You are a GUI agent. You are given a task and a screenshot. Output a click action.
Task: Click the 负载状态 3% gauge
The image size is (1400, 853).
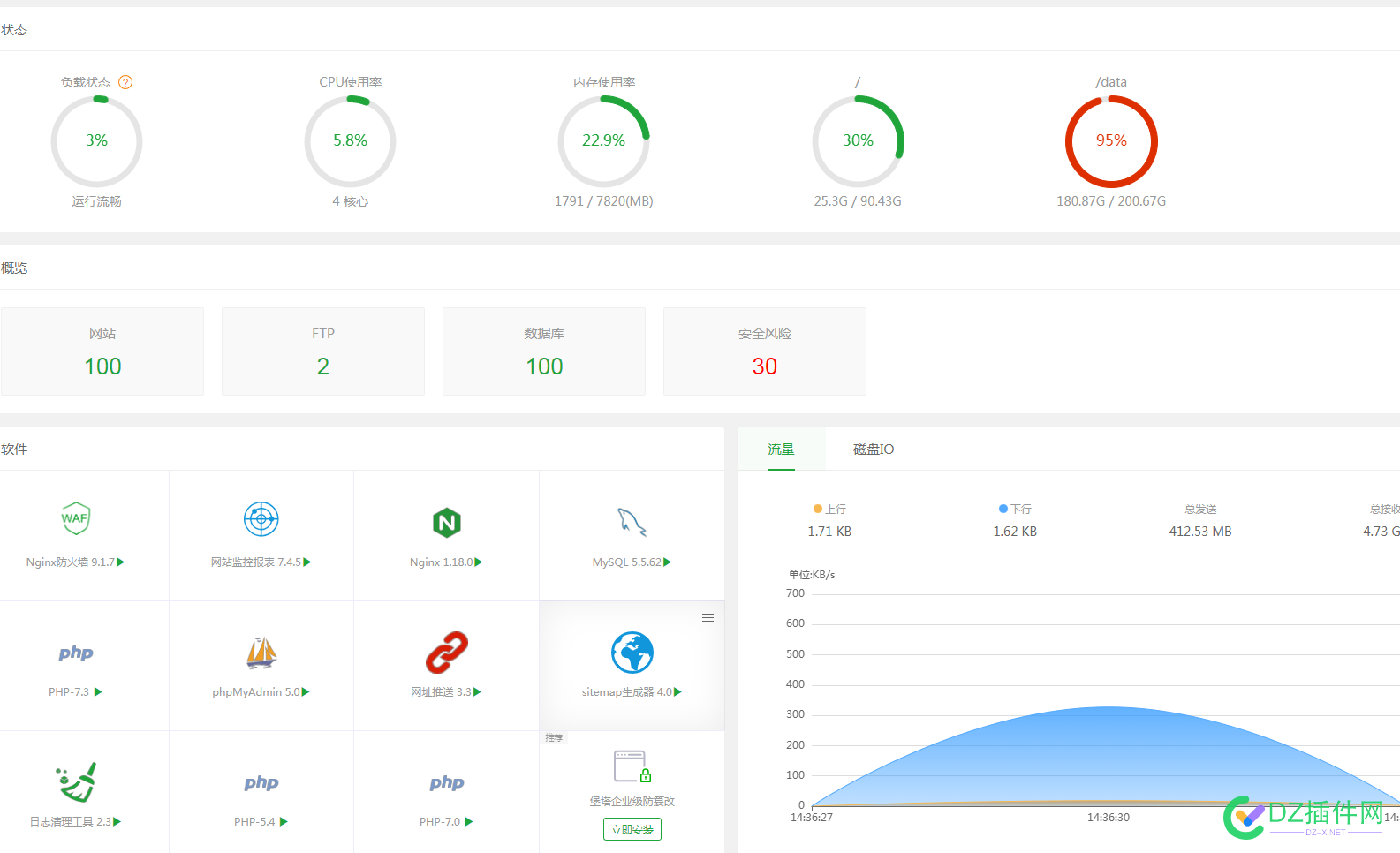pyautogui.click(x=97, y=141)
